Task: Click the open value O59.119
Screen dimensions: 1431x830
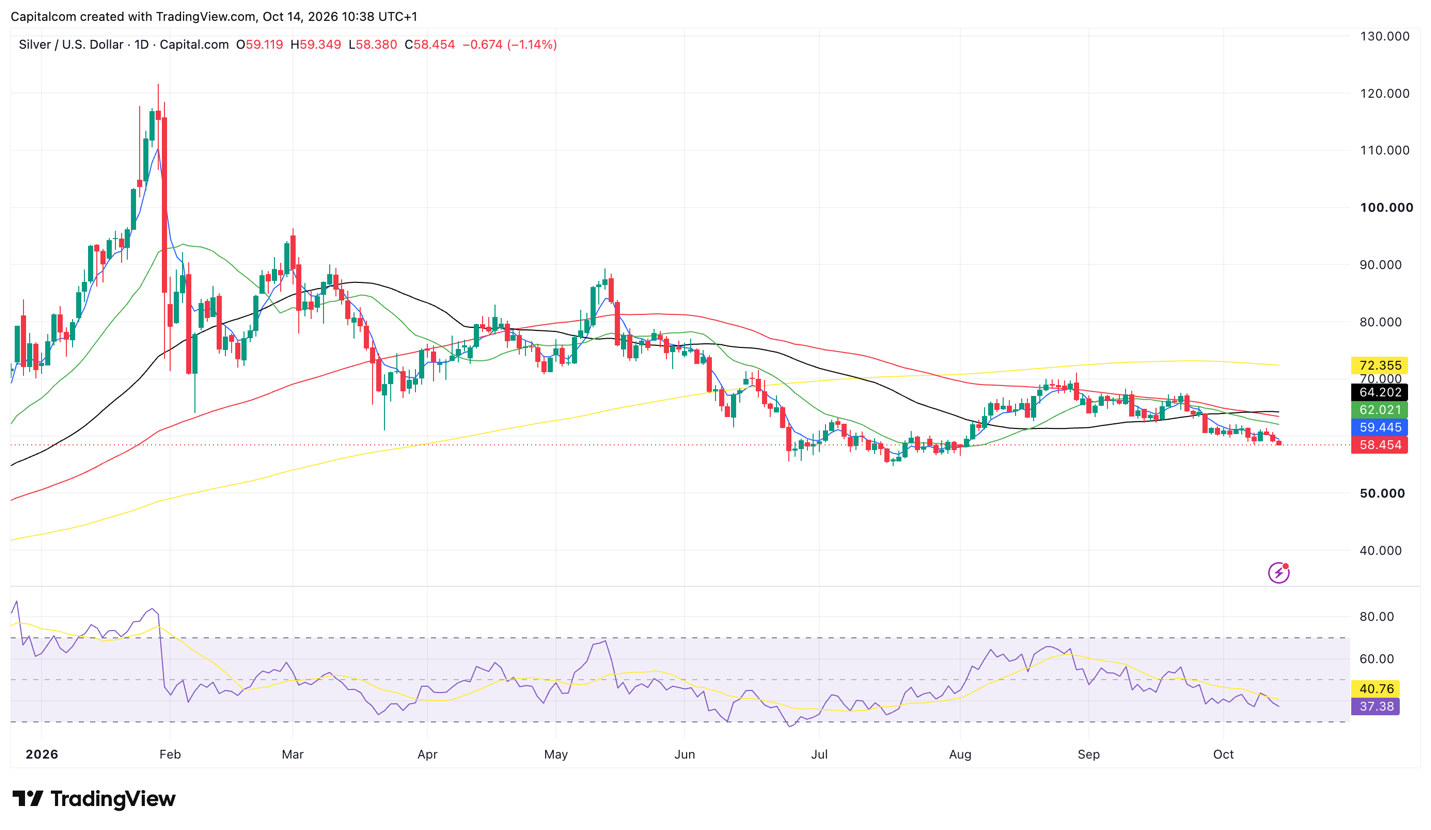Action: (x=260, y=45)
